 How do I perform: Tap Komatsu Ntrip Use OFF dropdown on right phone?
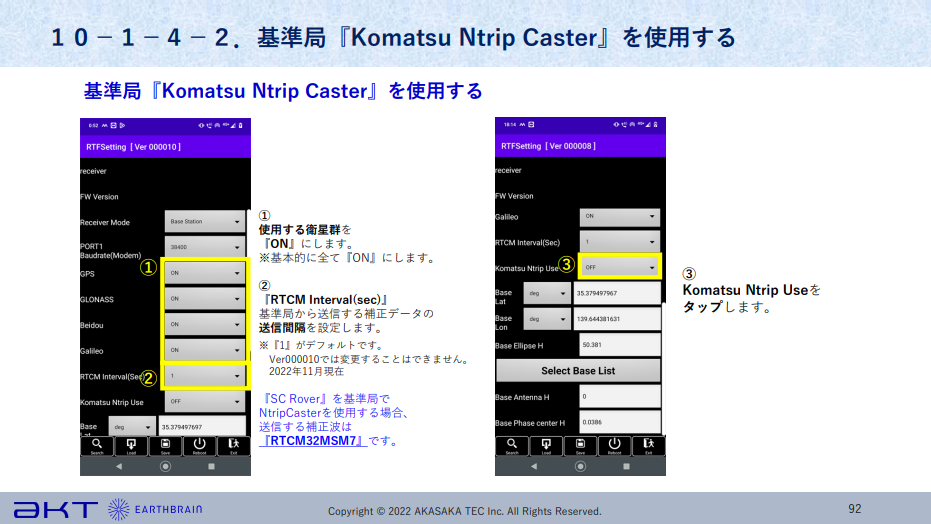pos(620,267)
